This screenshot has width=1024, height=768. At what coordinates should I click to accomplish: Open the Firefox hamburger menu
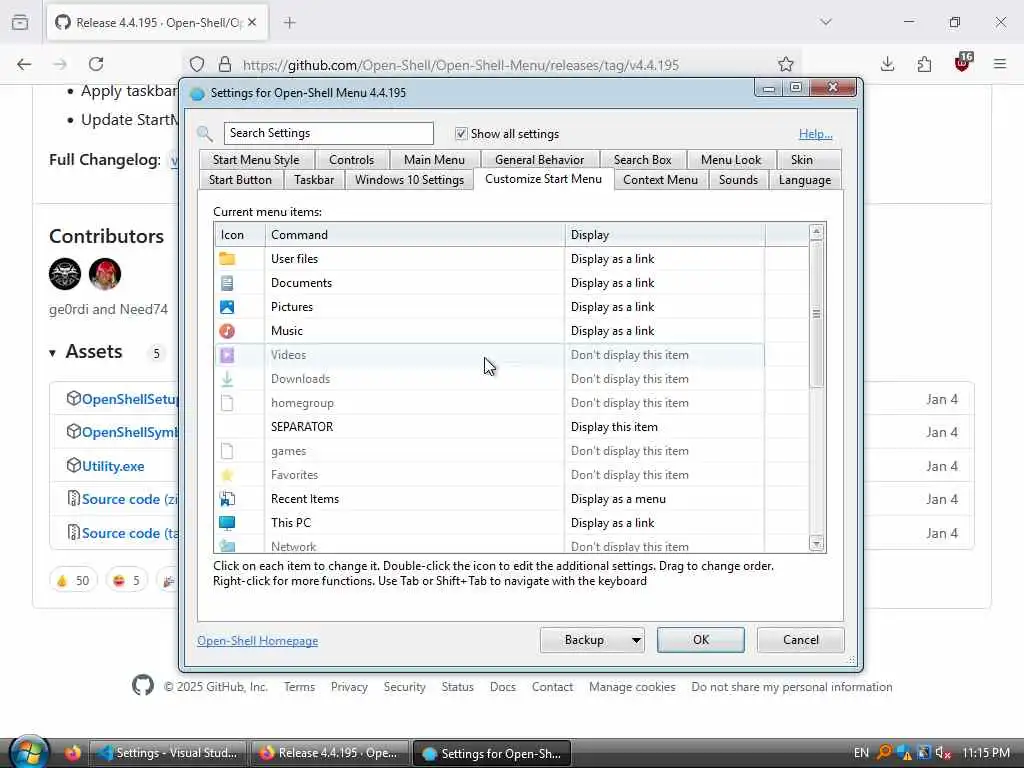coord(1000,64)
